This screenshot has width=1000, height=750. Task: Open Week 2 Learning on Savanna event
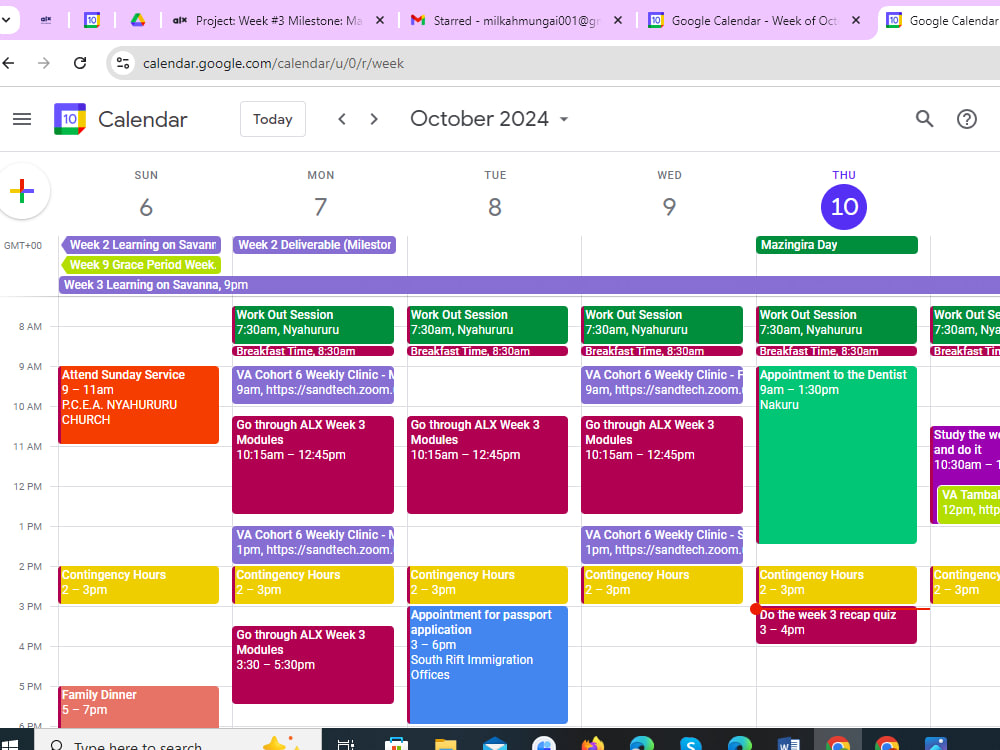pos(141,245)
